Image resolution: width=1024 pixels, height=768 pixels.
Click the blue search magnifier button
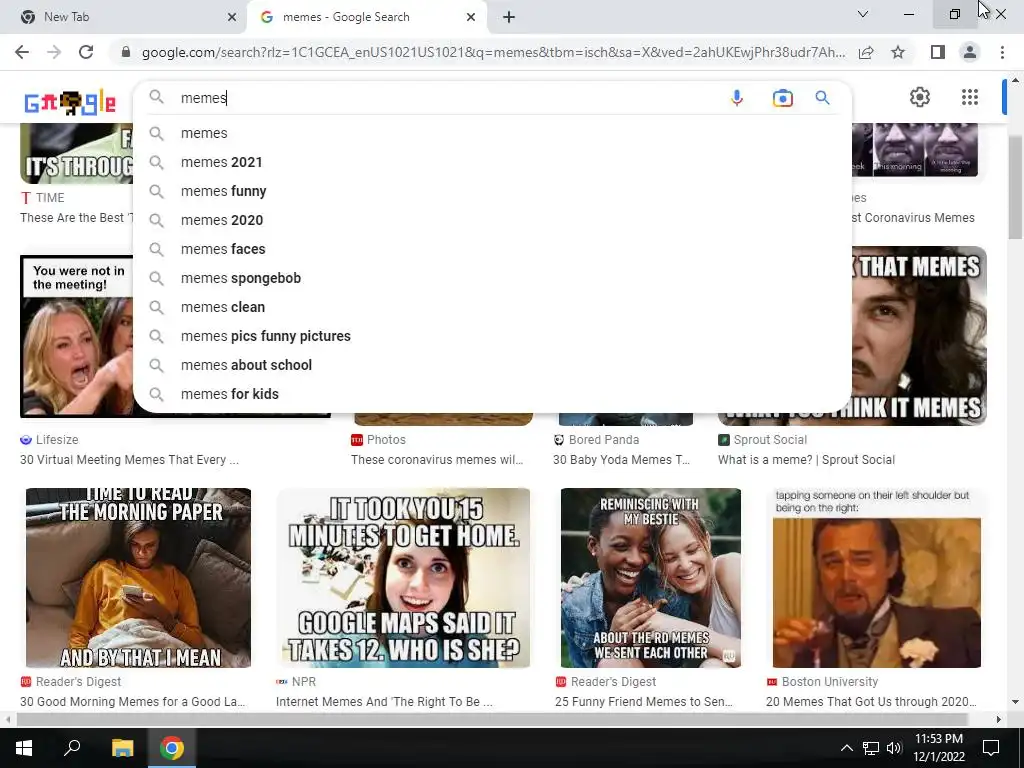coord(822,98)
